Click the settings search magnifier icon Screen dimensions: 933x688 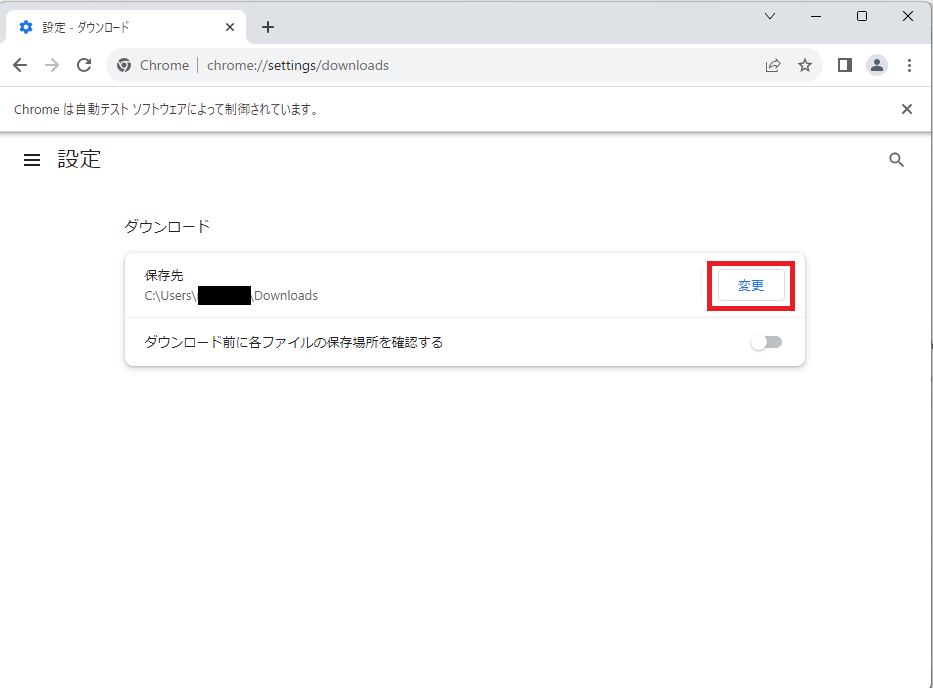coord(896,160)
